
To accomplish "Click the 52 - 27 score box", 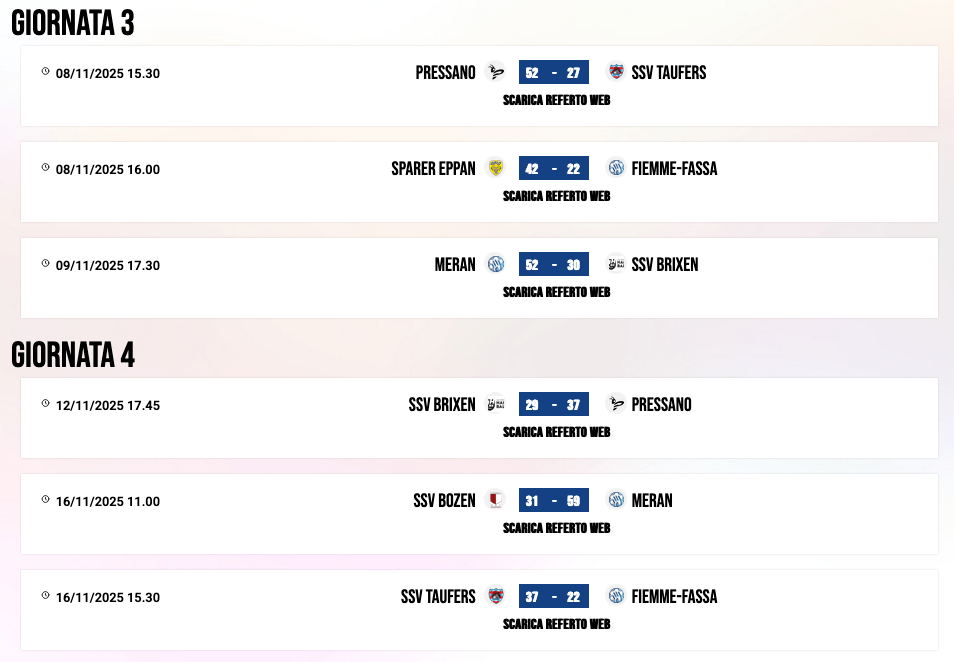I will point(554,72).
